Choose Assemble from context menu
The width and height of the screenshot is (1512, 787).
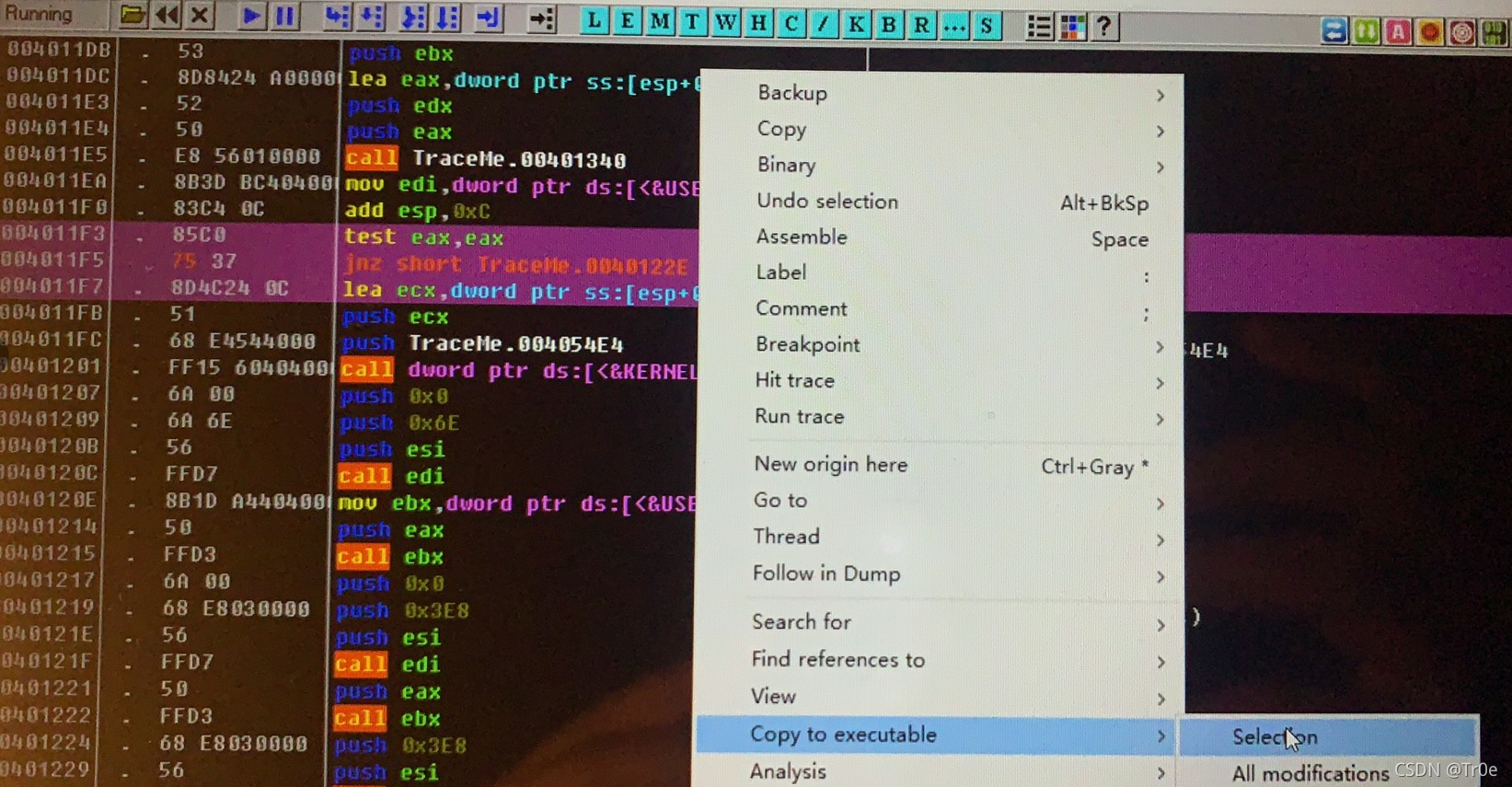click(941, 237)
